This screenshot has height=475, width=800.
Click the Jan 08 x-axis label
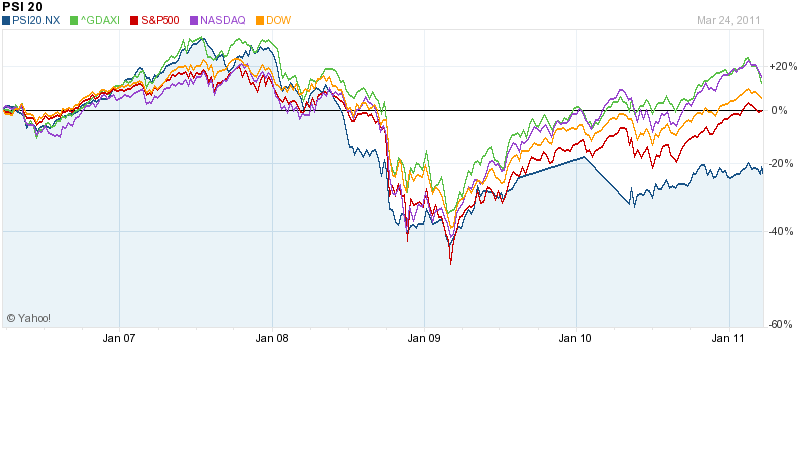point(272,338)
